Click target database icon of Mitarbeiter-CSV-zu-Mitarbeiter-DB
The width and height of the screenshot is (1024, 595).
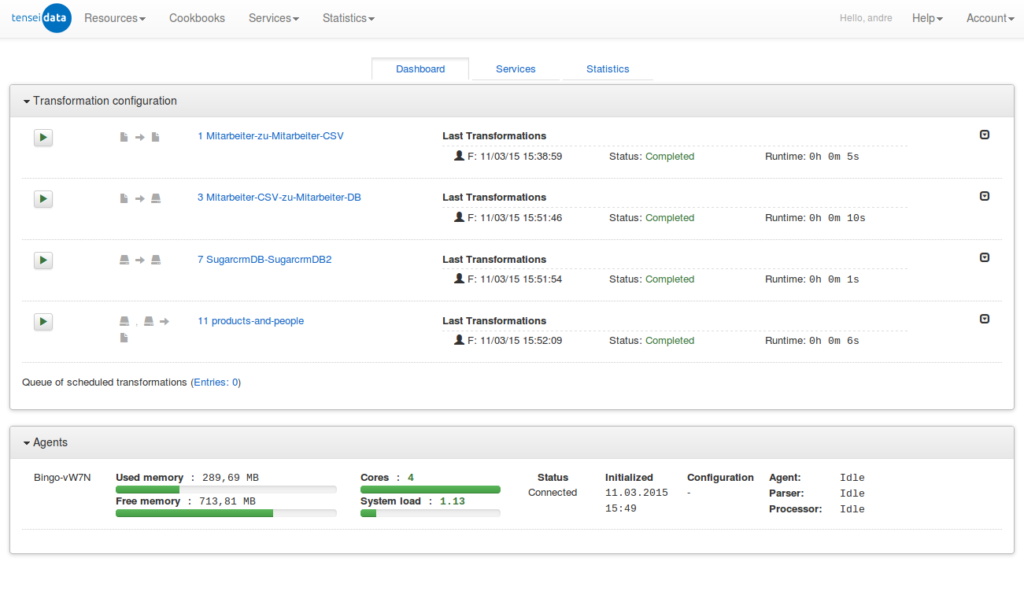pos(156,199)
